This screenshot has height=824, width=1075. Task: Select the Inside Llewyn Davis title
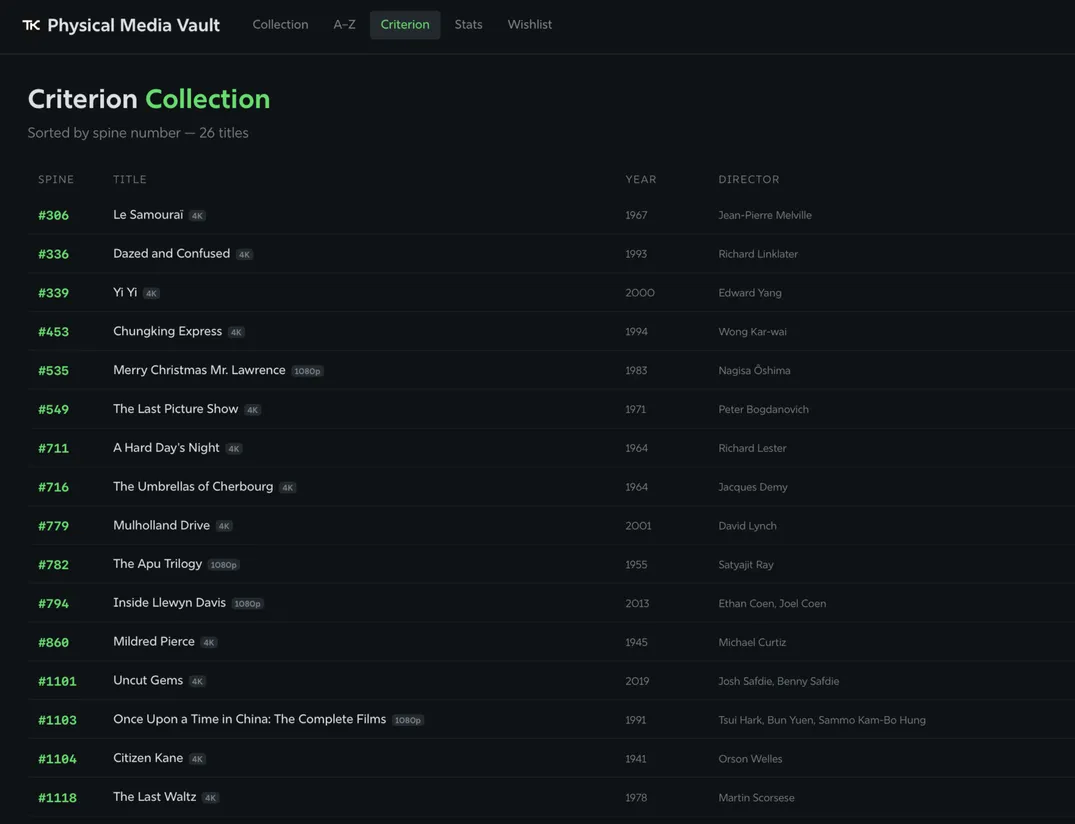pos(169,603)
